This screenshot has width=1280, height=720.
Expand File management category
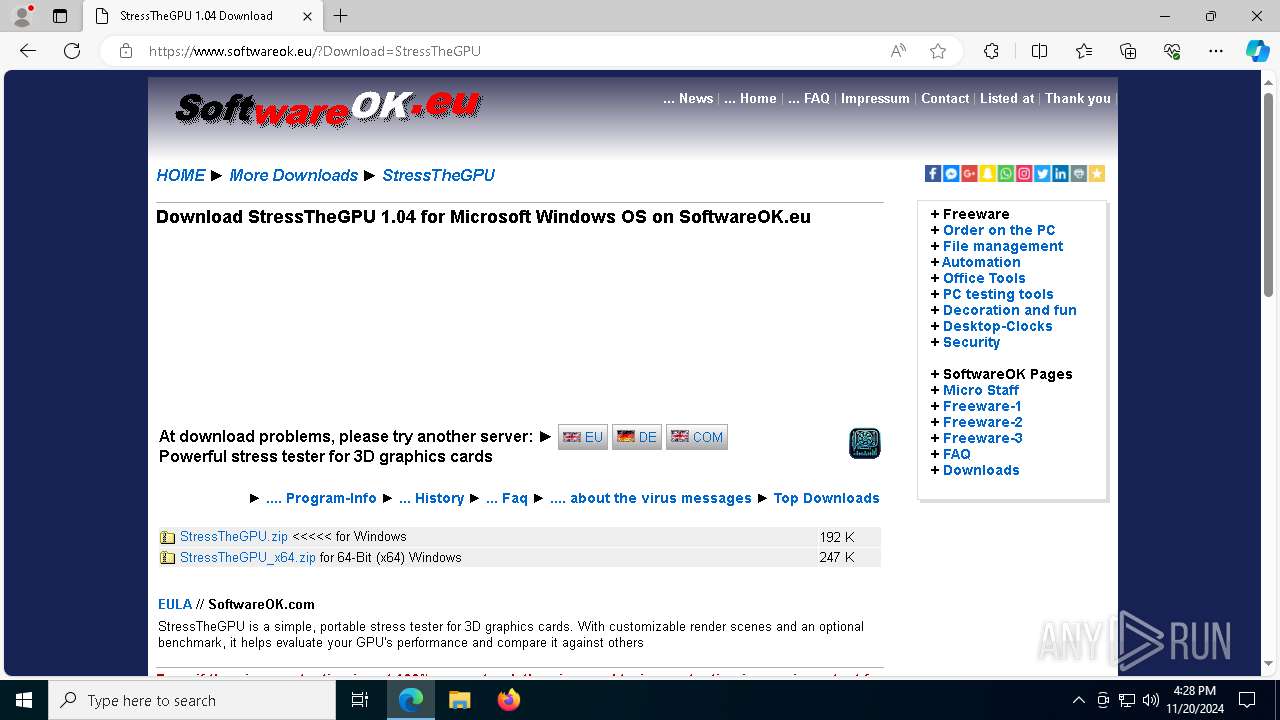(1003, 246)
